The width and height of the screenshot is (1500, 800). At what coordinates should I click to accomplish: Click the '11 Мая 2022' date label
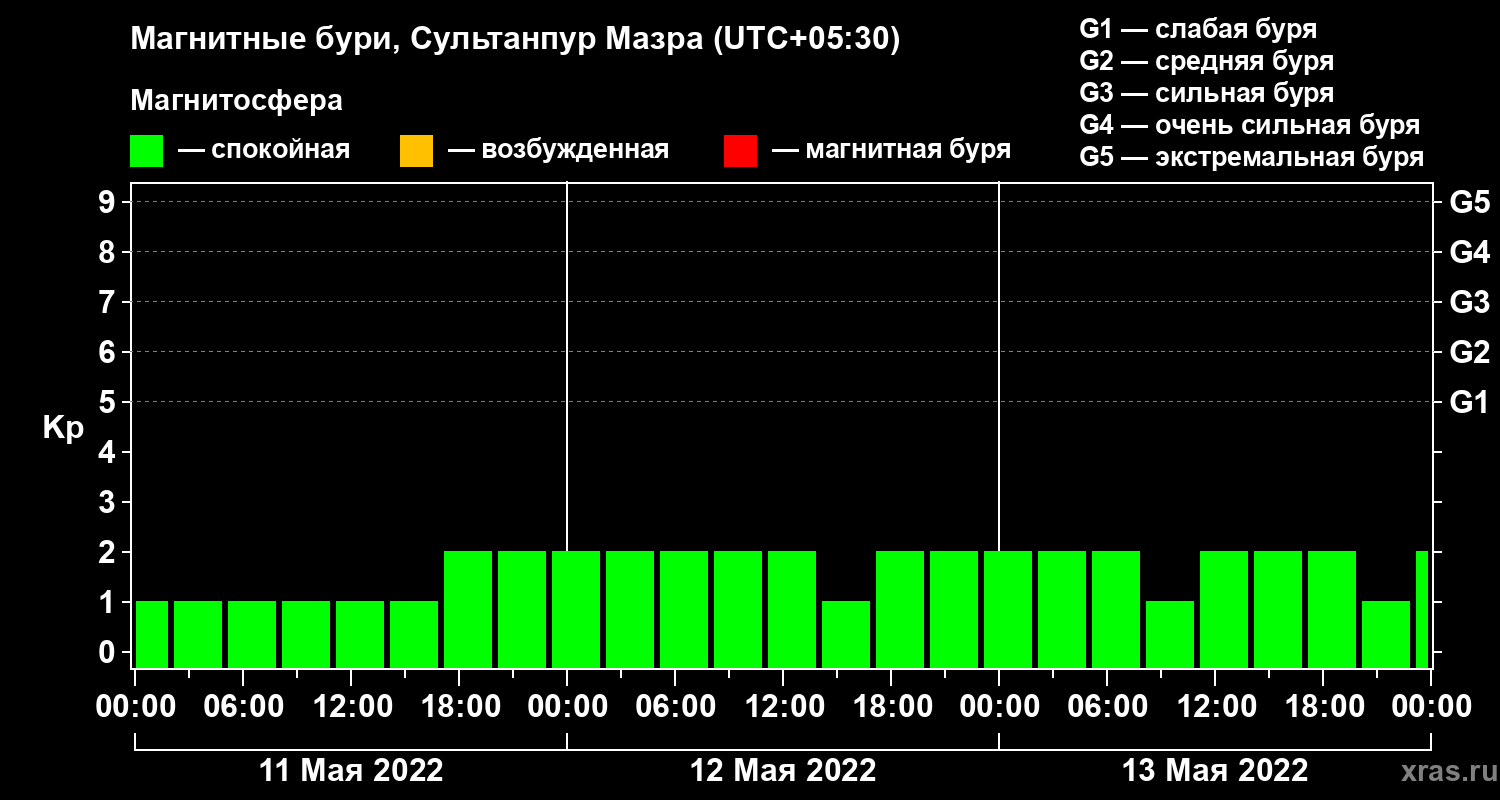click(351, 770)
